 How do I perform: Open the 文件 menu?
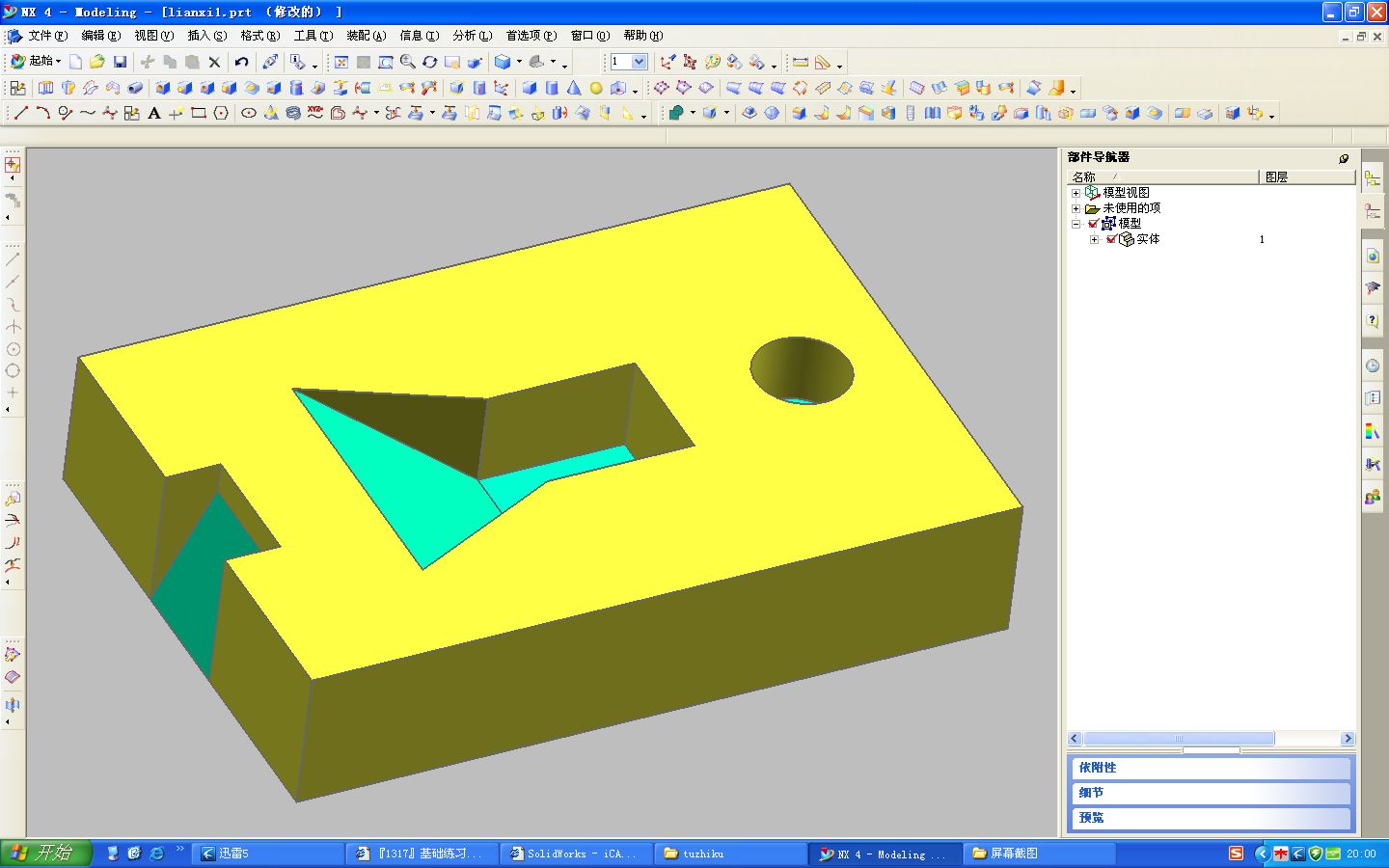pyautogui.click(x=47, y=36)
